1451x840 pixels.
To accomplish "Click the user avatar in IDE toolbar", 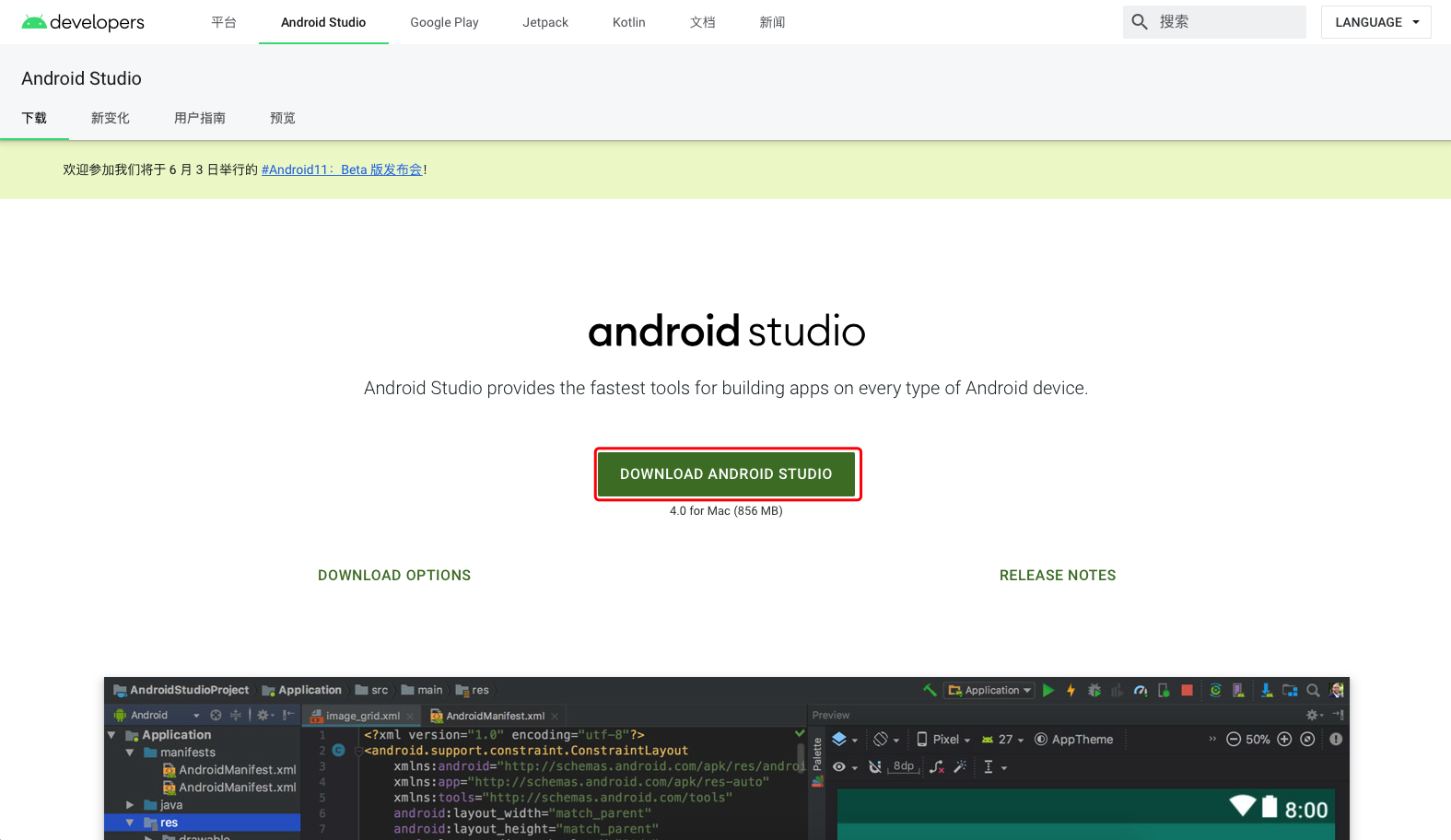I will pos(1338,690).
